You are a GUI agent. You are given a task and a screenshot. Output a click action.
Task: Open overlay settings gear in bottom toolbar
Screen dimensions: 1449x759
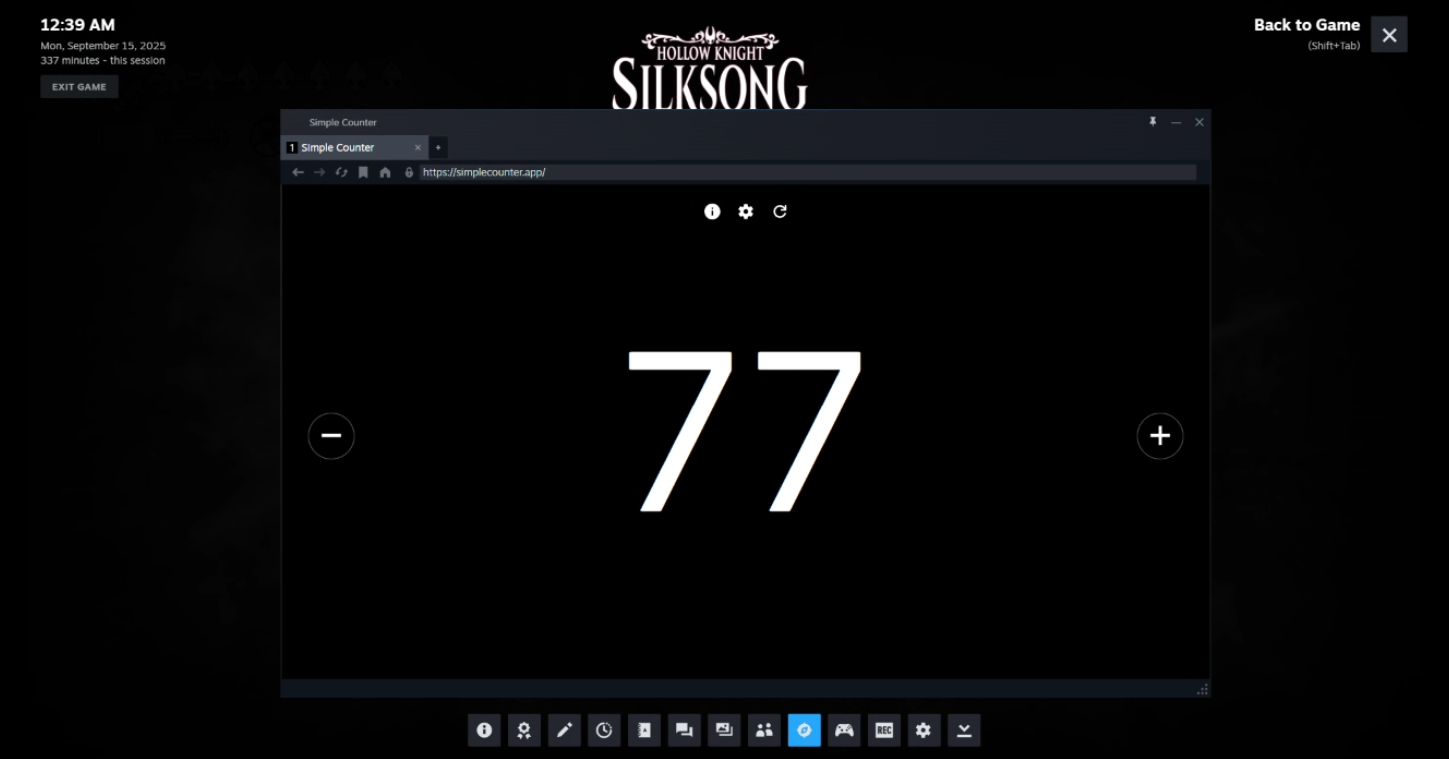tap(924, 730)
